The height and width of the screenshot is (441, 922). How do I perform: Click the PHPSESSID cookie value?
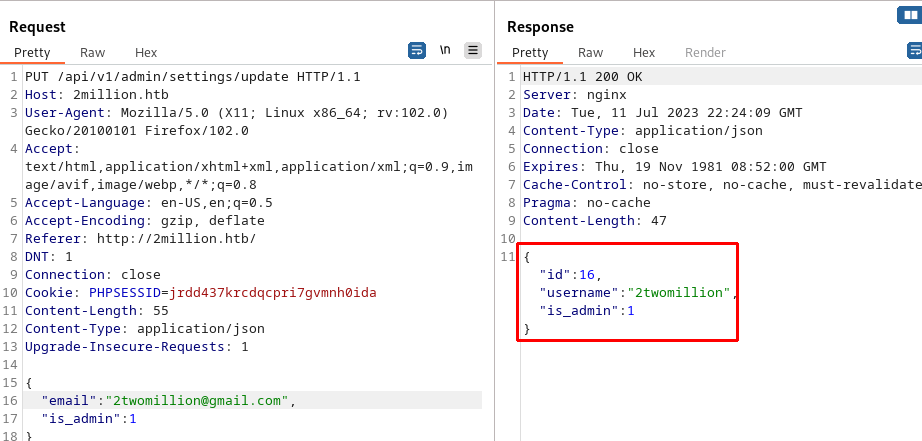(273, 293)
